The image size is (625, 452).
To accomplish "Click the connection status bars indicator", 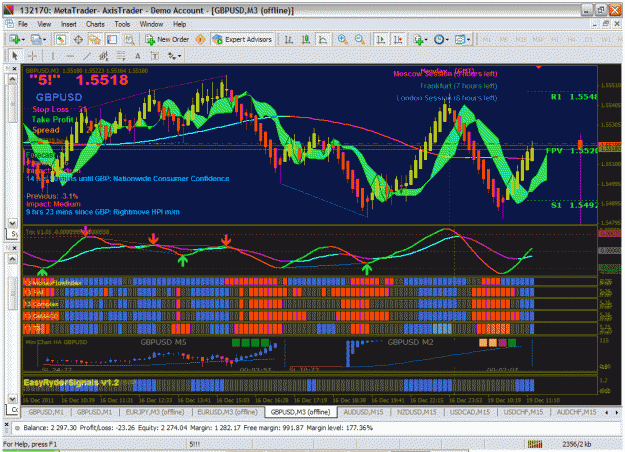I will tap(535, 444).
